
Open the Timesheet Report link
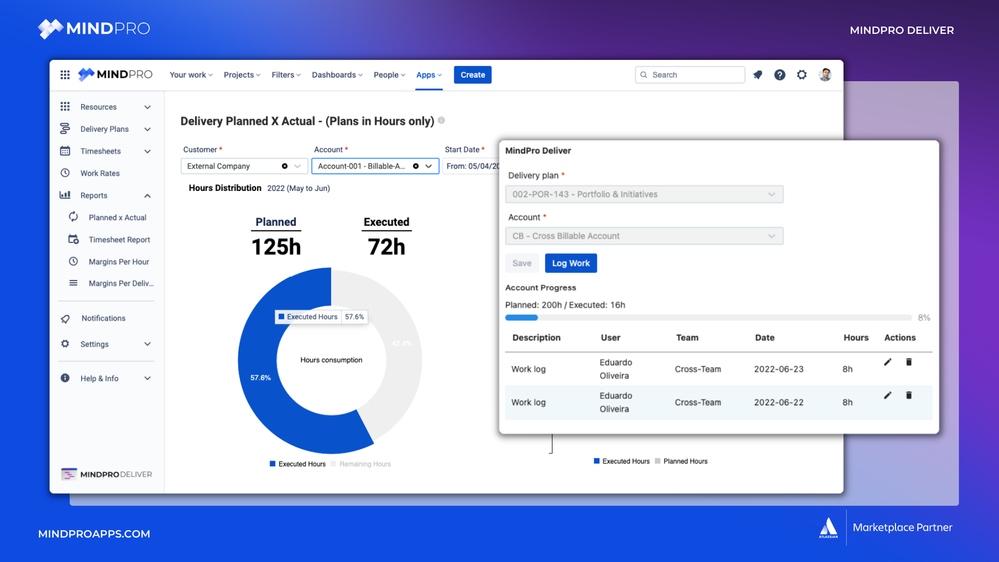(x=119, y=240)
